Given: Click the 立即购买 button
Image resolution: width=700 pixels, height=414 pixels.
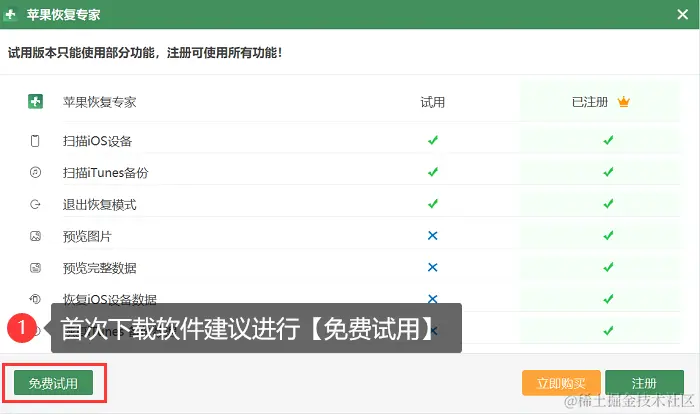Looking at the screenshot, I should (x=561, y=383).
